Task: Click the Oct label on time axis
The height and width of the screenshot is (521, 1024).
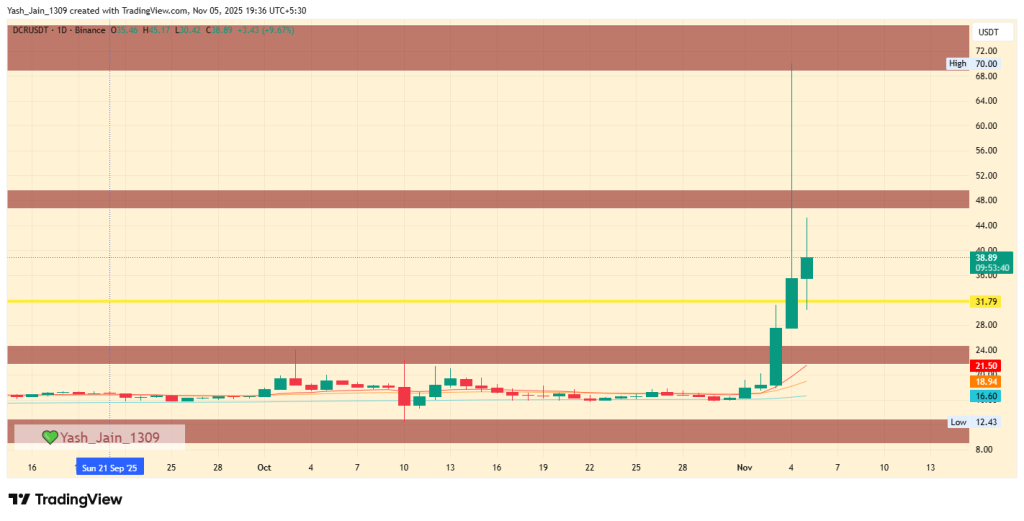Action: tap(264, 467)
